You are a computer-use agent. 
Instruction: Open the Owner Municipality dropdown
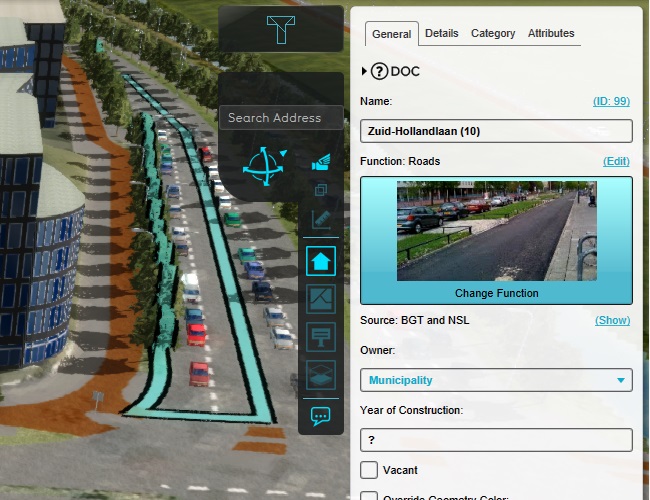[495, 380]
